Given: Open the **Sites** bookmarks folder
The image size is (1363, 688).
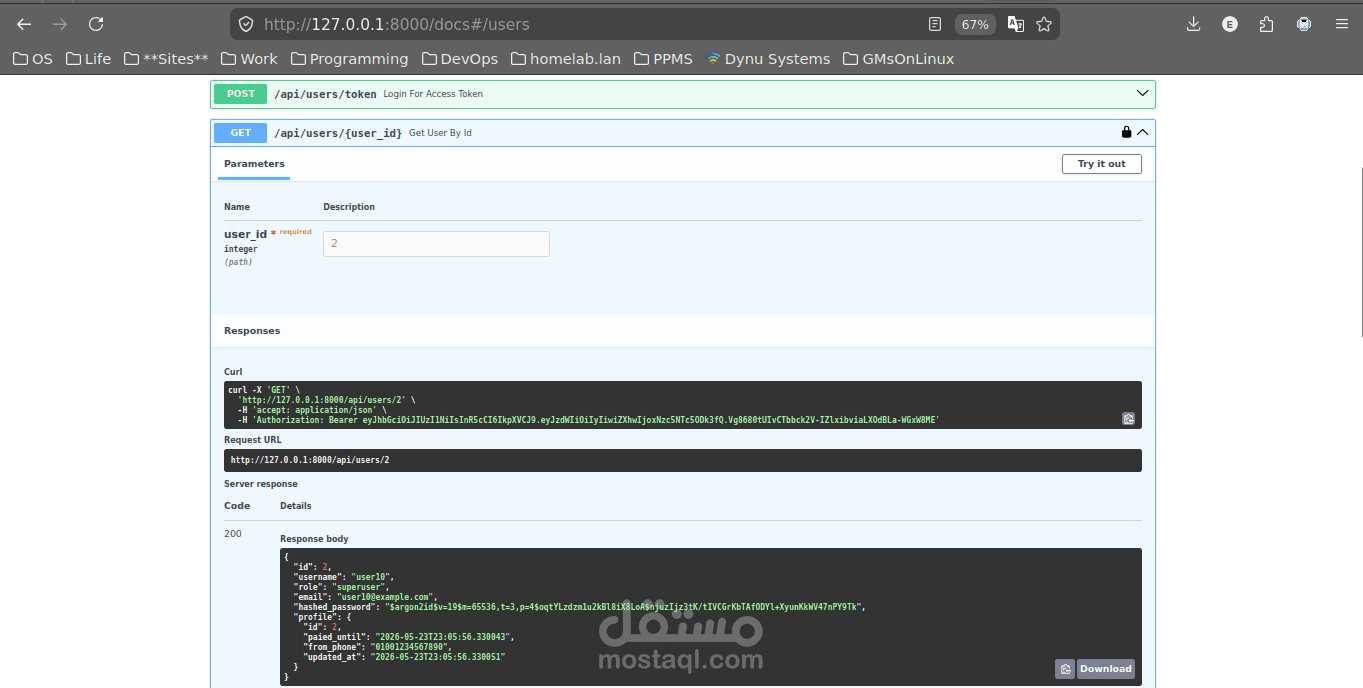Looking at the screenshot, I should 167,59.
